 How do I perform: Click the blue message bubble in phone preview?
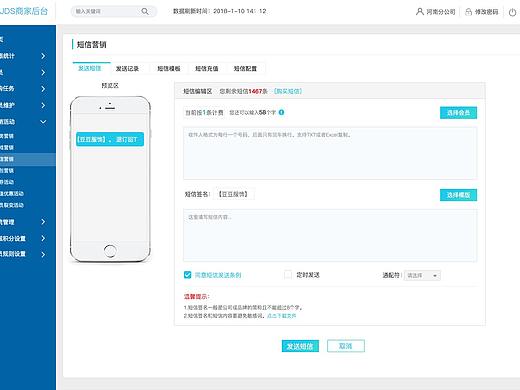110,139
